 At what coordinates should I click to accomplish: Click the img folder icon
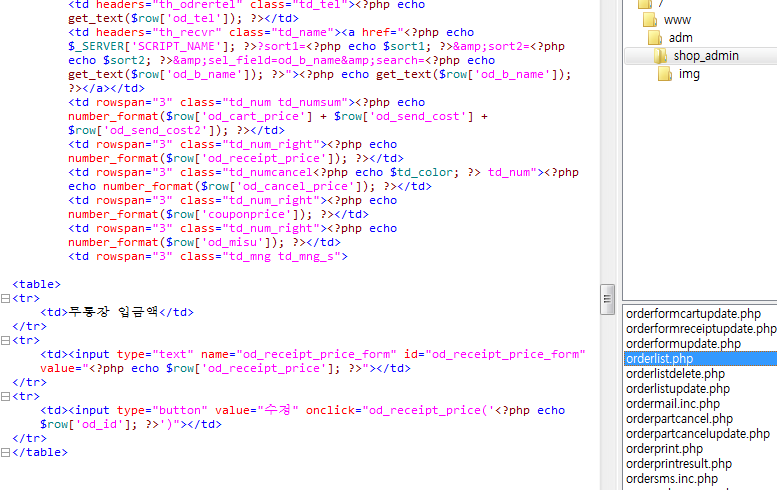click(x=665, y=74)
